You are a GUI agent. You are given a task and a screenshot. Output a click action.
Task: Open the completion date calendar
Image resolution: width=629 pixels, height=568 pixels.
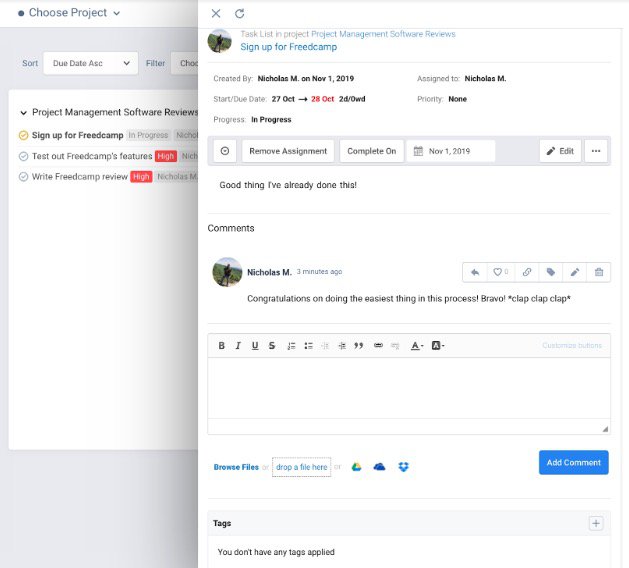[x=418, y=151]
